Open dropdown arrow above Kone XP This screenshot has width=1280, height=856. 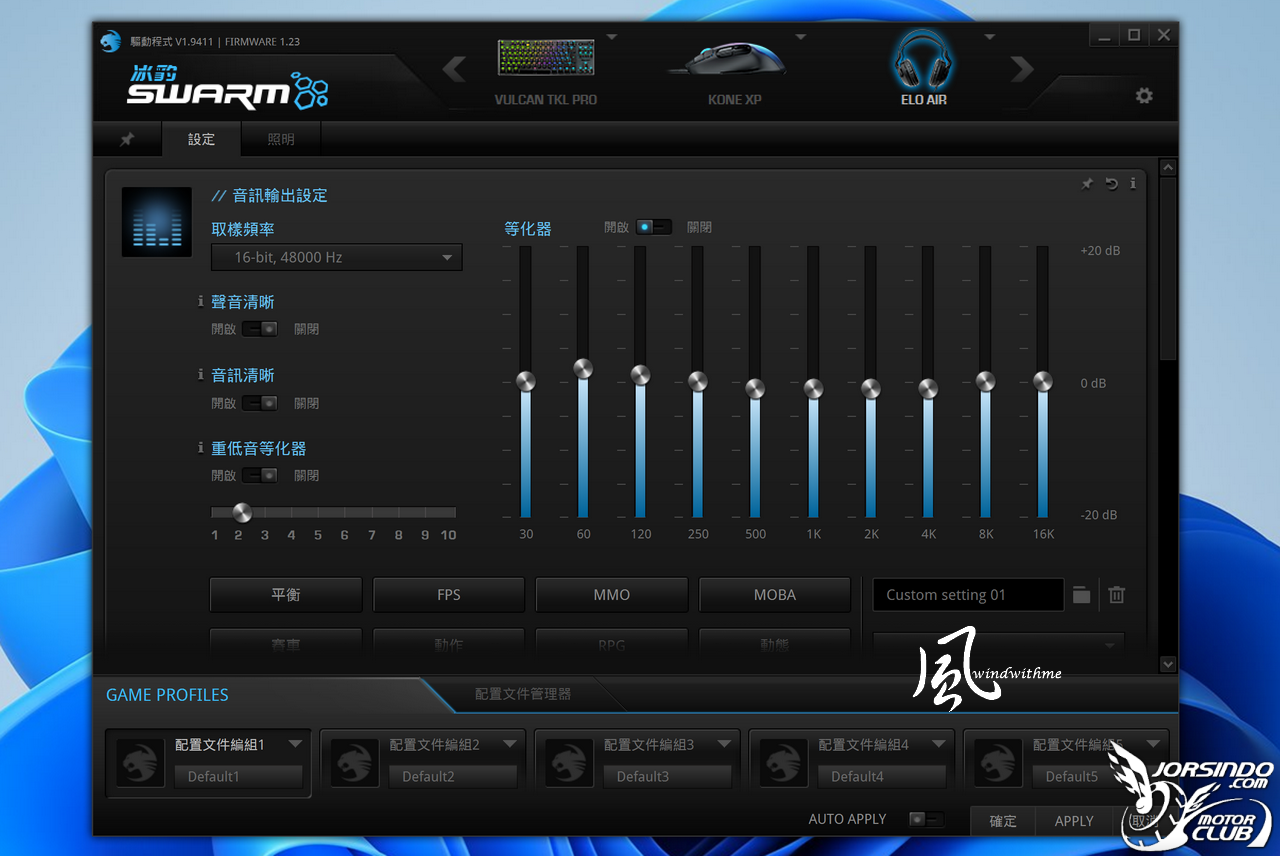point(800,37)
